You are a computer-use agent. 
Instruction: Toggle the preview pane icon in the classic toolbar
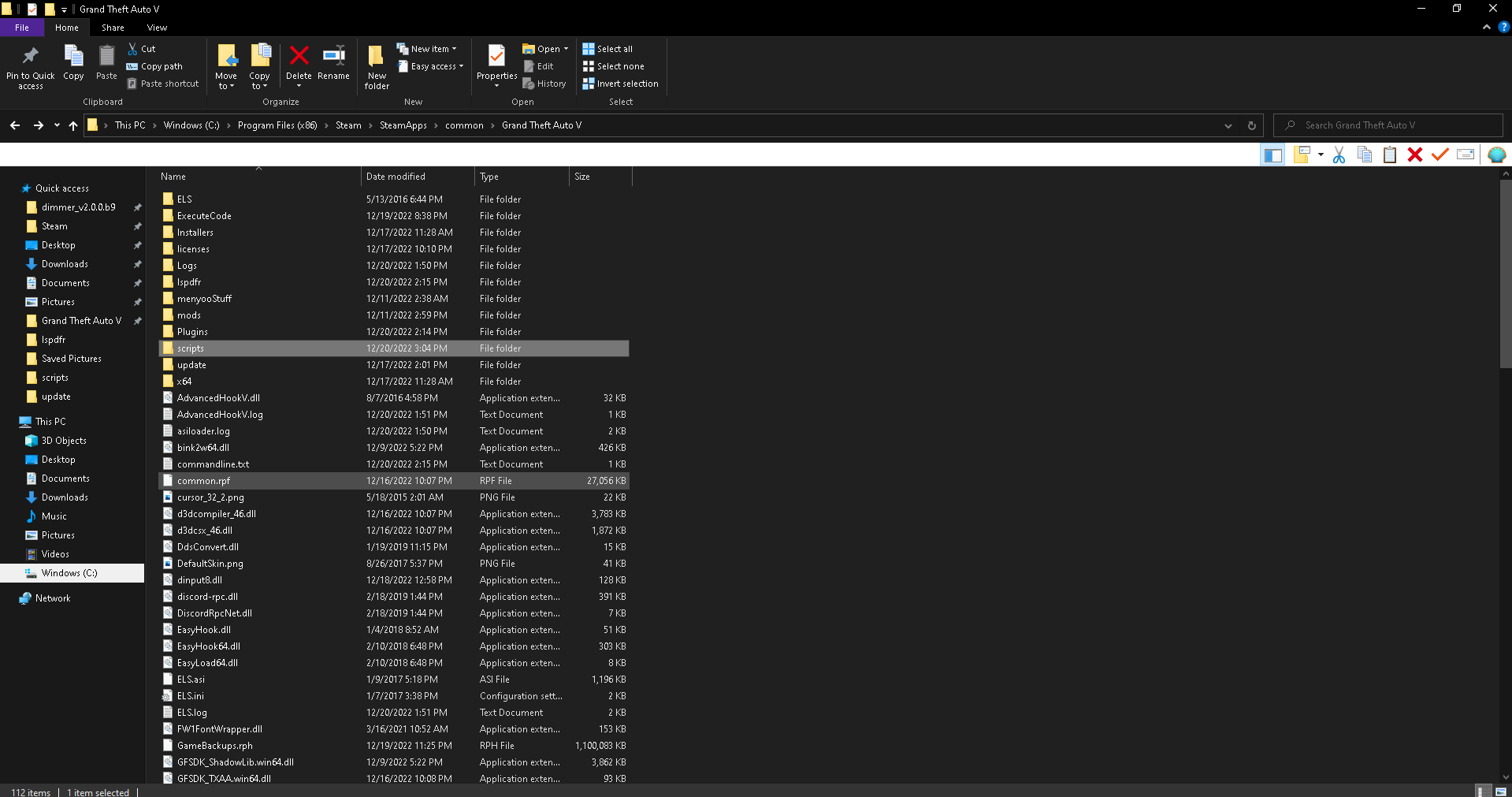click(x=1273, y=155)
